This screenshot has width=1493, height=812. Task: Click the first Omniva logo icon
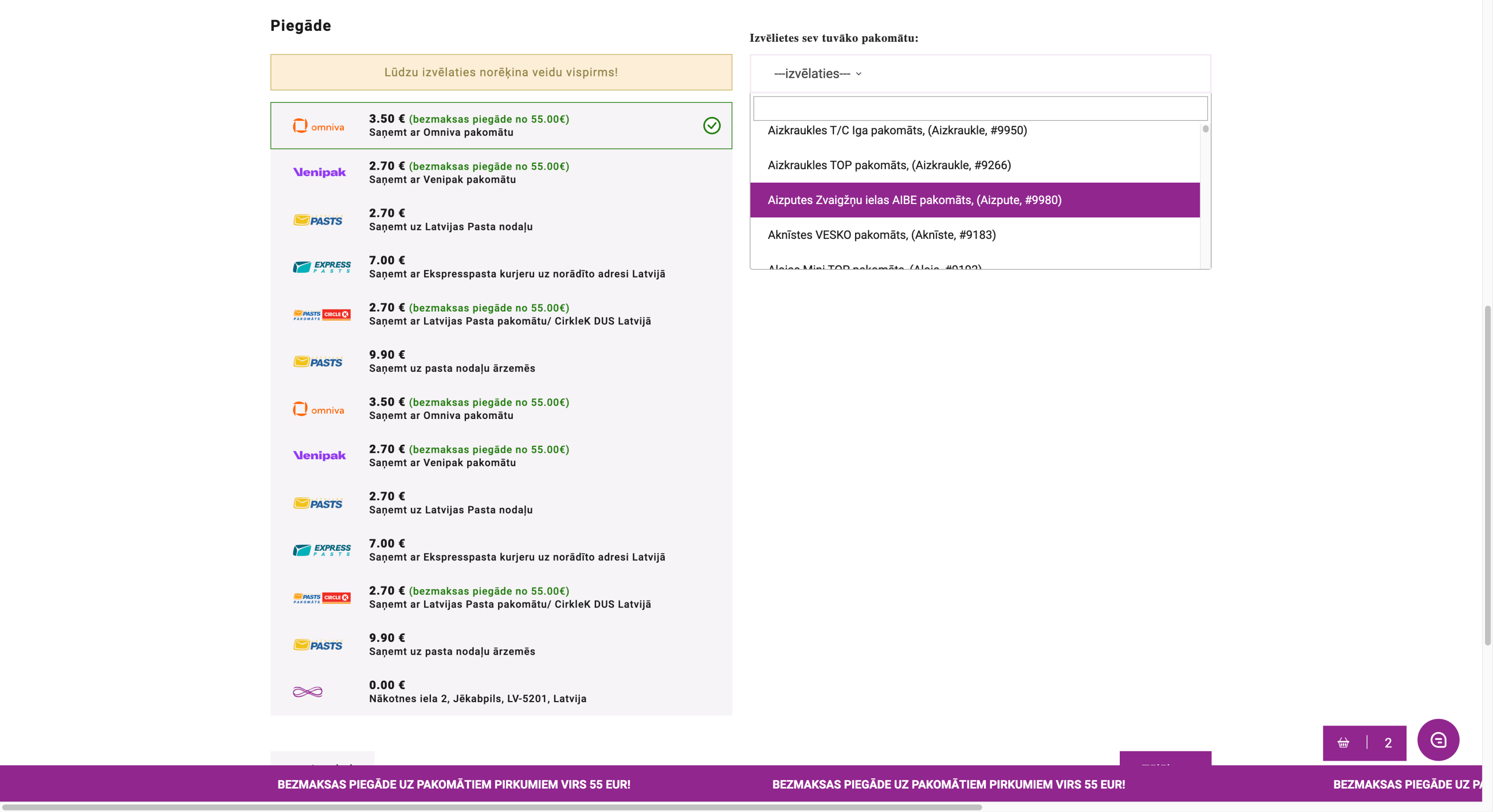[x=318, y=126]
